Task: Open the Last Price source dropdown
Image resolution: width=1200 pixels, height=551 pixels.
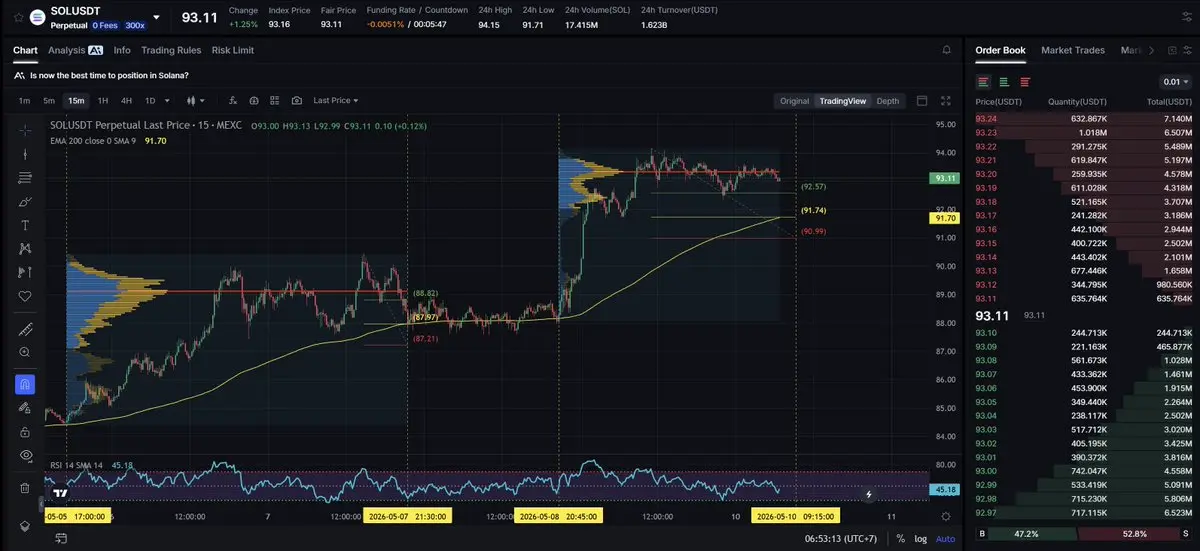Action: [335, 101]
